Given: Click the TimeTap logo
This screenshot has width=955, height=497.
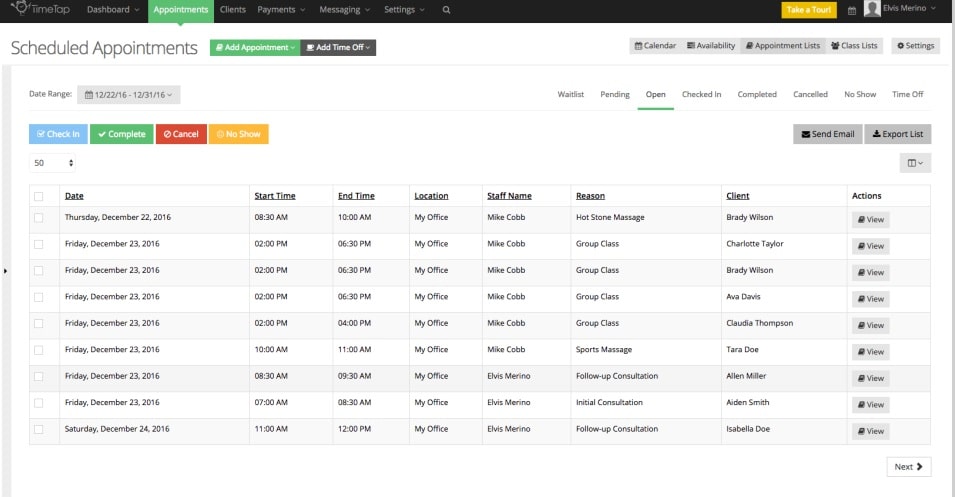Looking at the screenshot, I should click(x=40, y=9).
